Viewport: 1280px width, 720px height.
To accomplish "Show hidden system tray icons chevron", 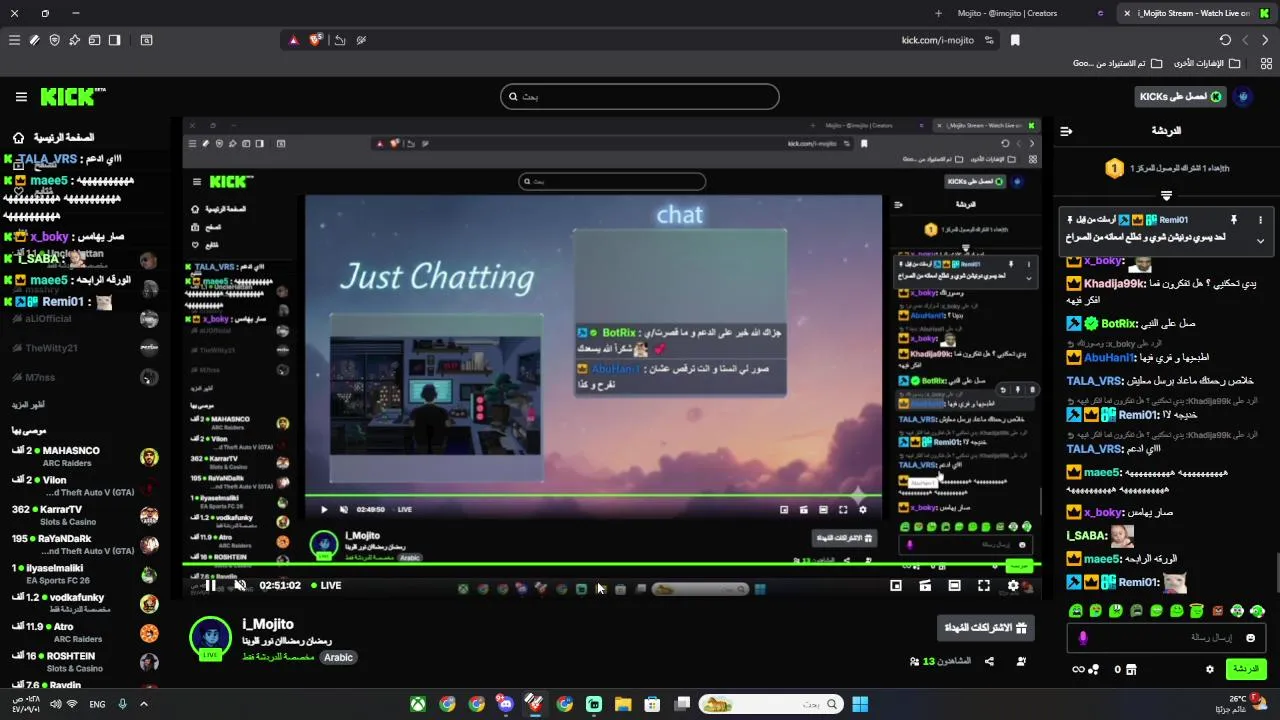I will 144,704.
